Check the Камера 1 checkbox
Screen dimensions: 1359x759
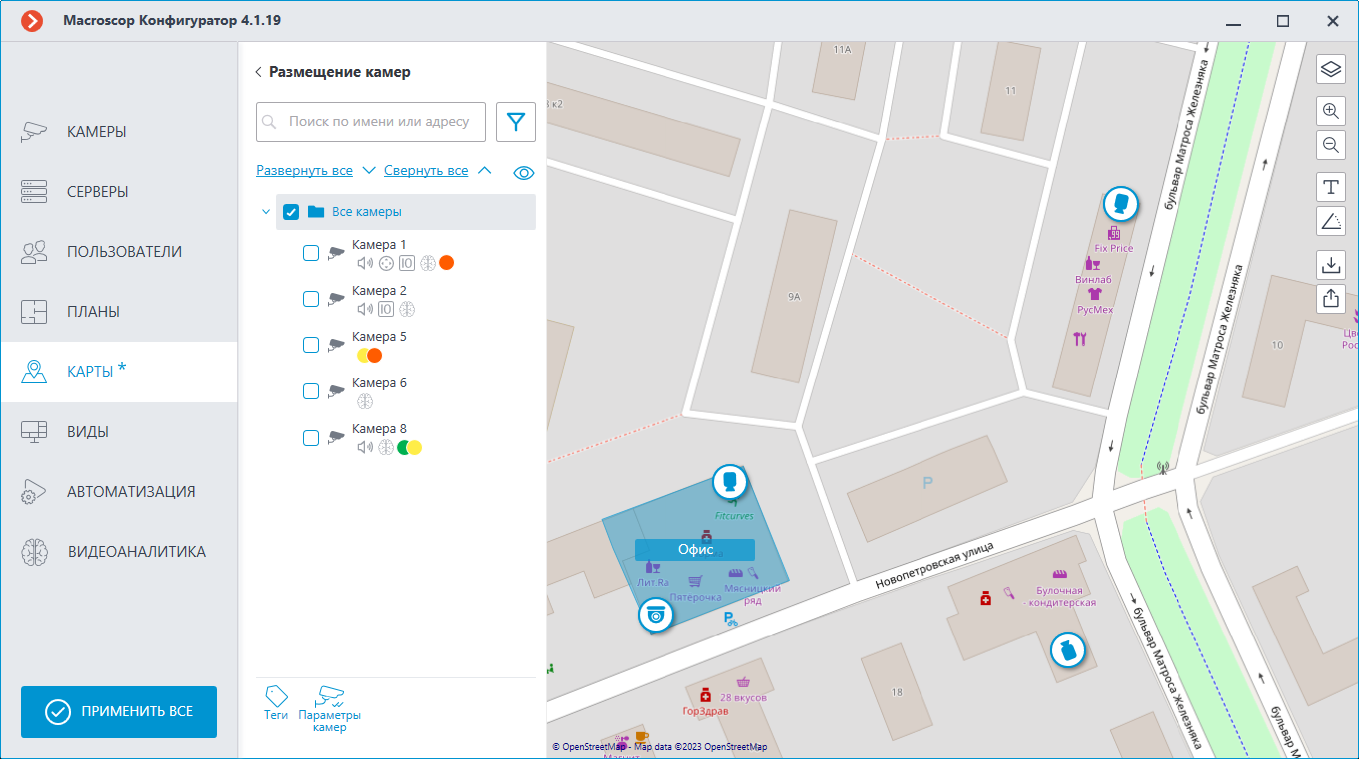click(311, 253)
